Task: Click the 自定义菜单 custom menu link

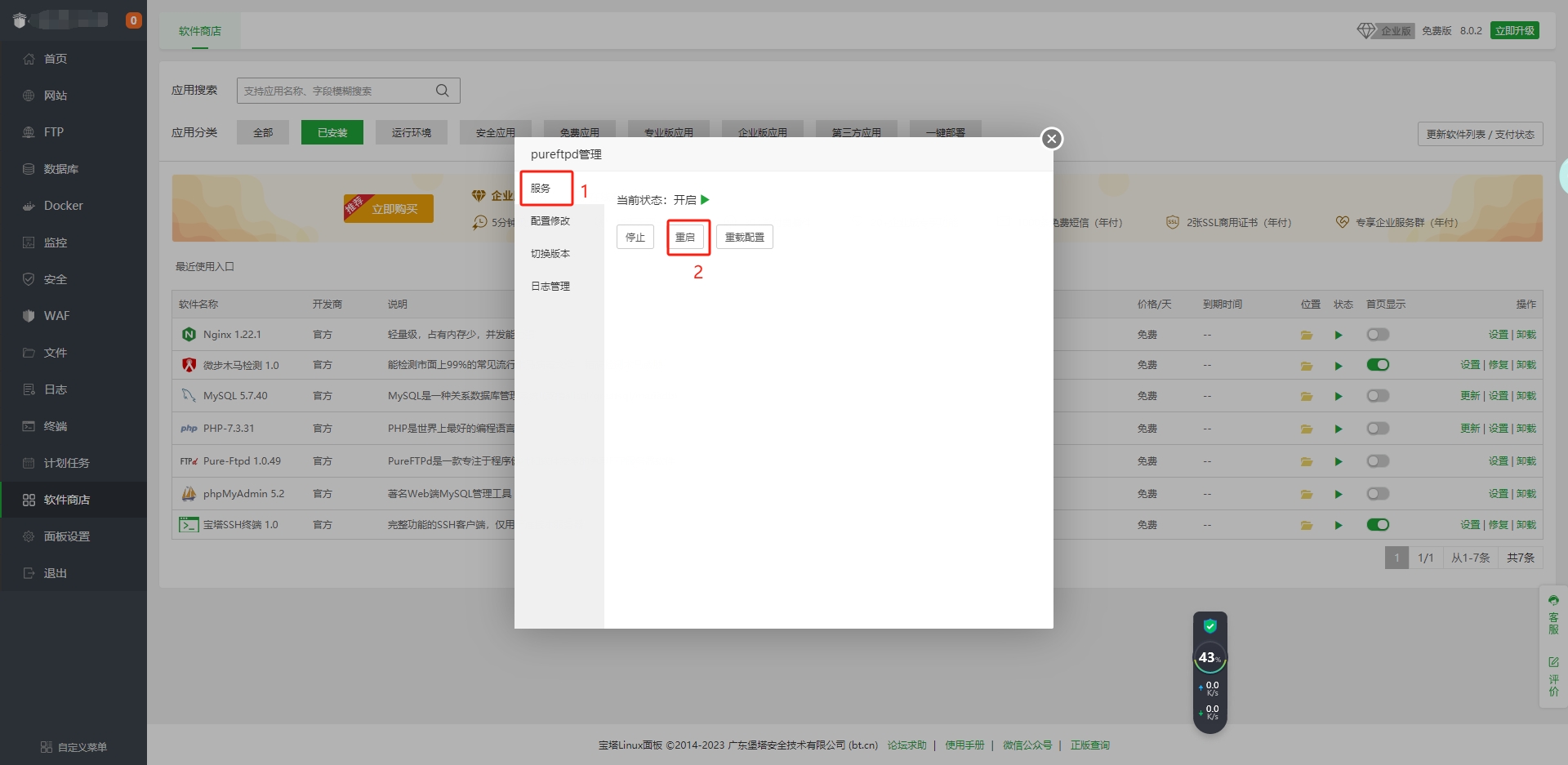Action: coord(73,747)
